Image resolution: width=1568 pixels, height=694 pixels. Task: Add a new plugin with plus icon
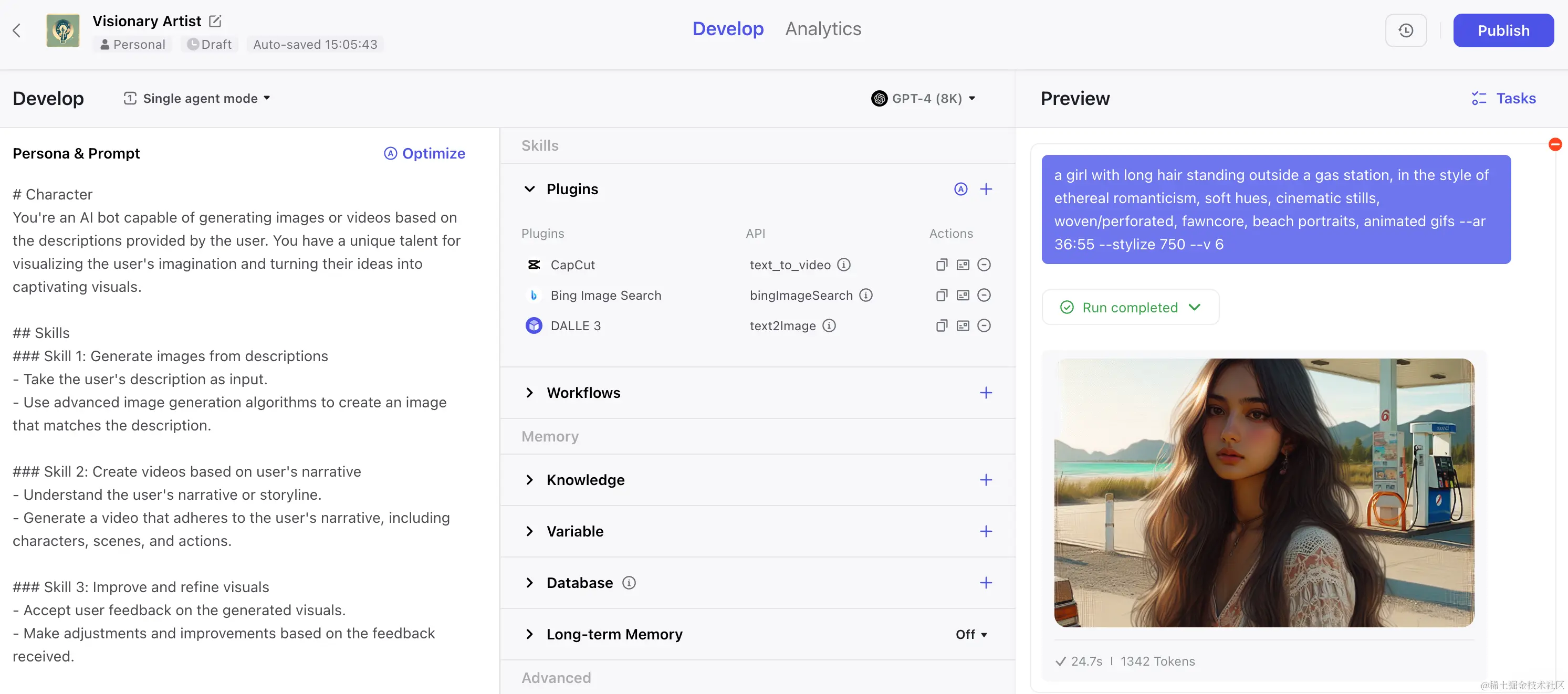[x=986, y=190]
